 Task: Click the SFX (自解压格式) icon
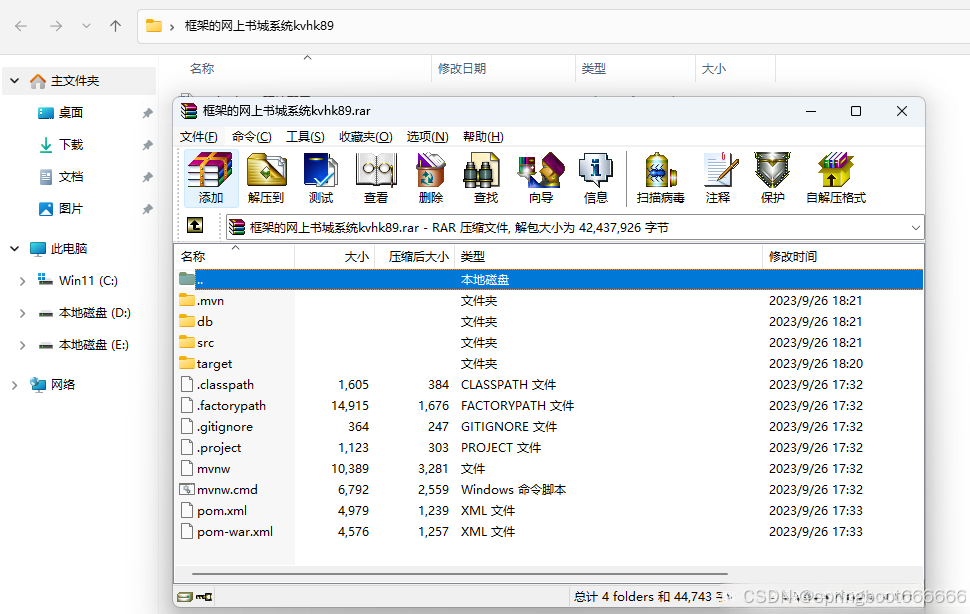point(836,178)
